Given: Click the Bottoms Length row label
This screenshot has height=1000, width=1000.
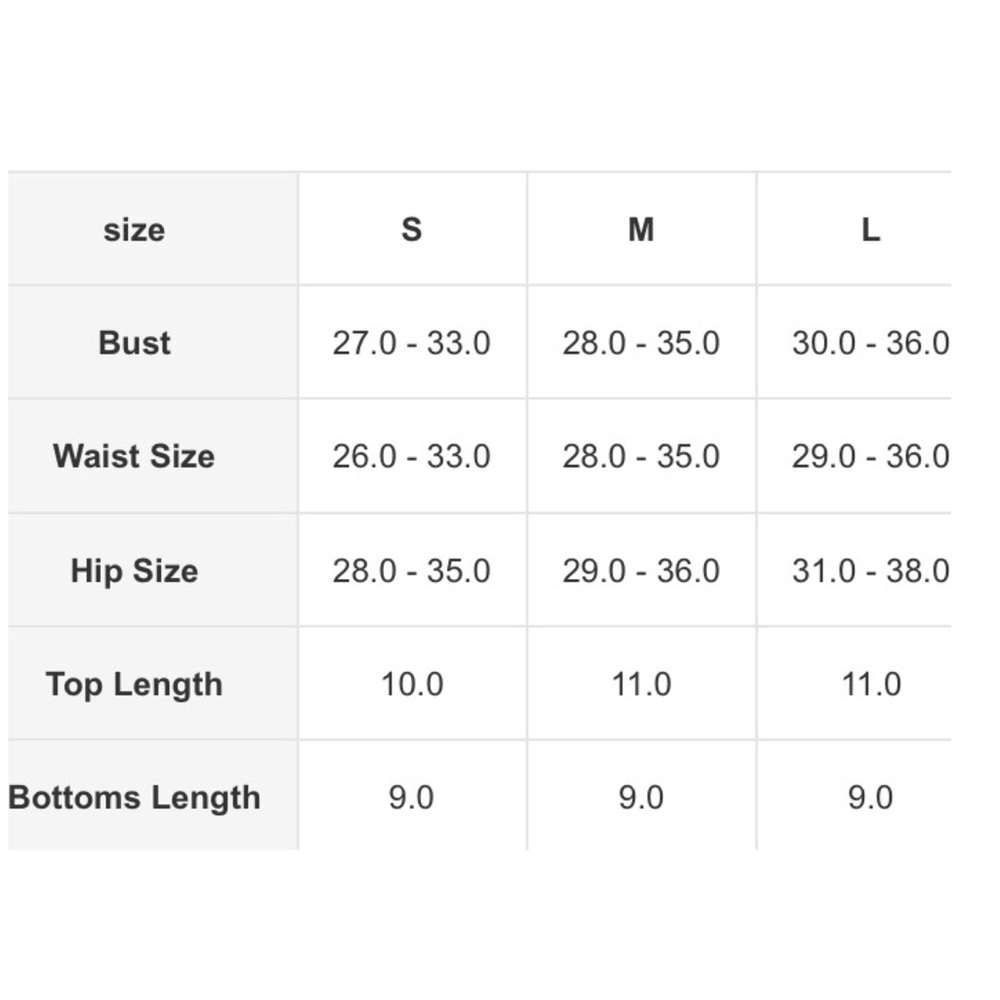Looking at the screenshot, I should point(134,798).
